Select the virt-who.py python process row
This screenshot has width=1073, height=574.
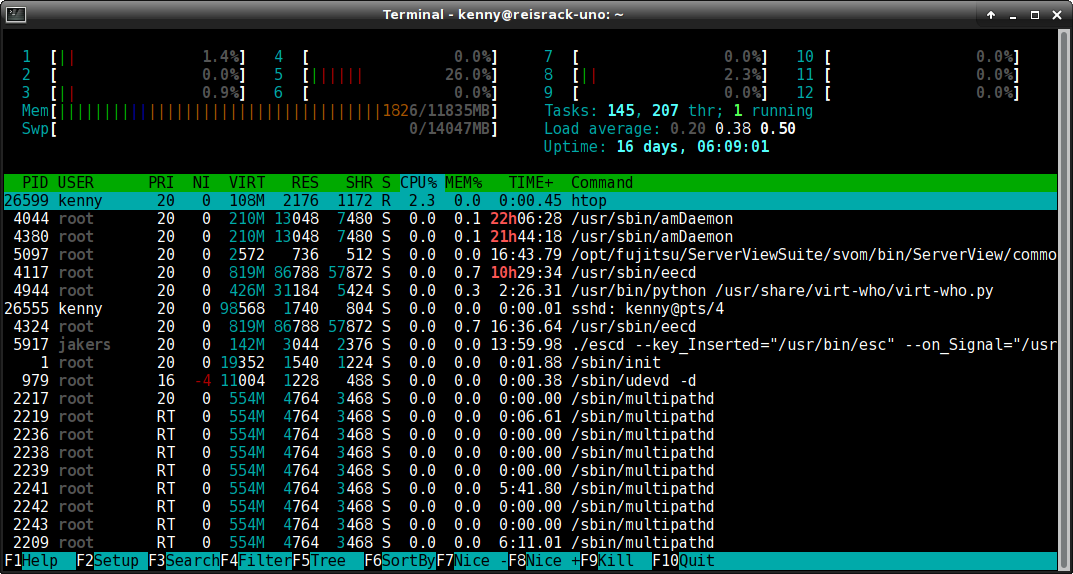(x=530, y=291)
